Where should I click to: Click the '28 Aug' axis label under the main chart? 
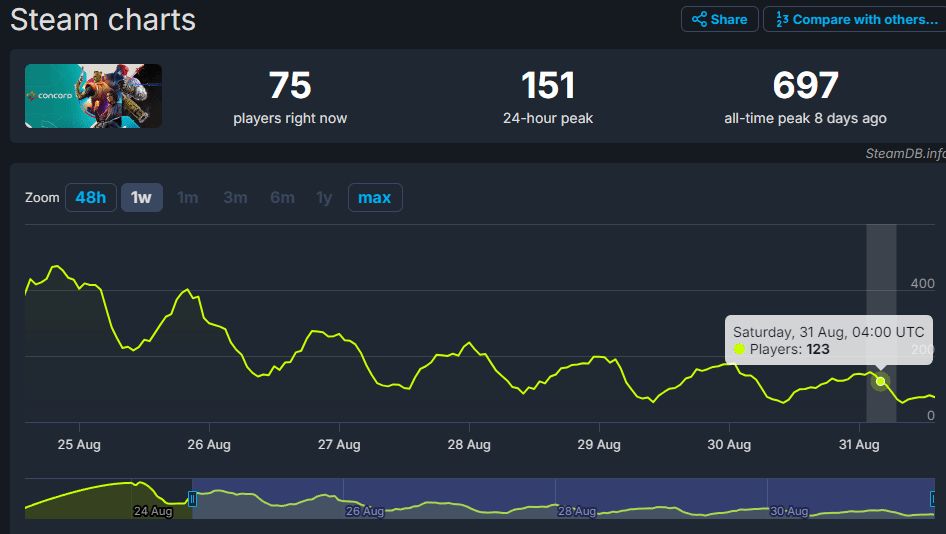click(x=469, y=445)
